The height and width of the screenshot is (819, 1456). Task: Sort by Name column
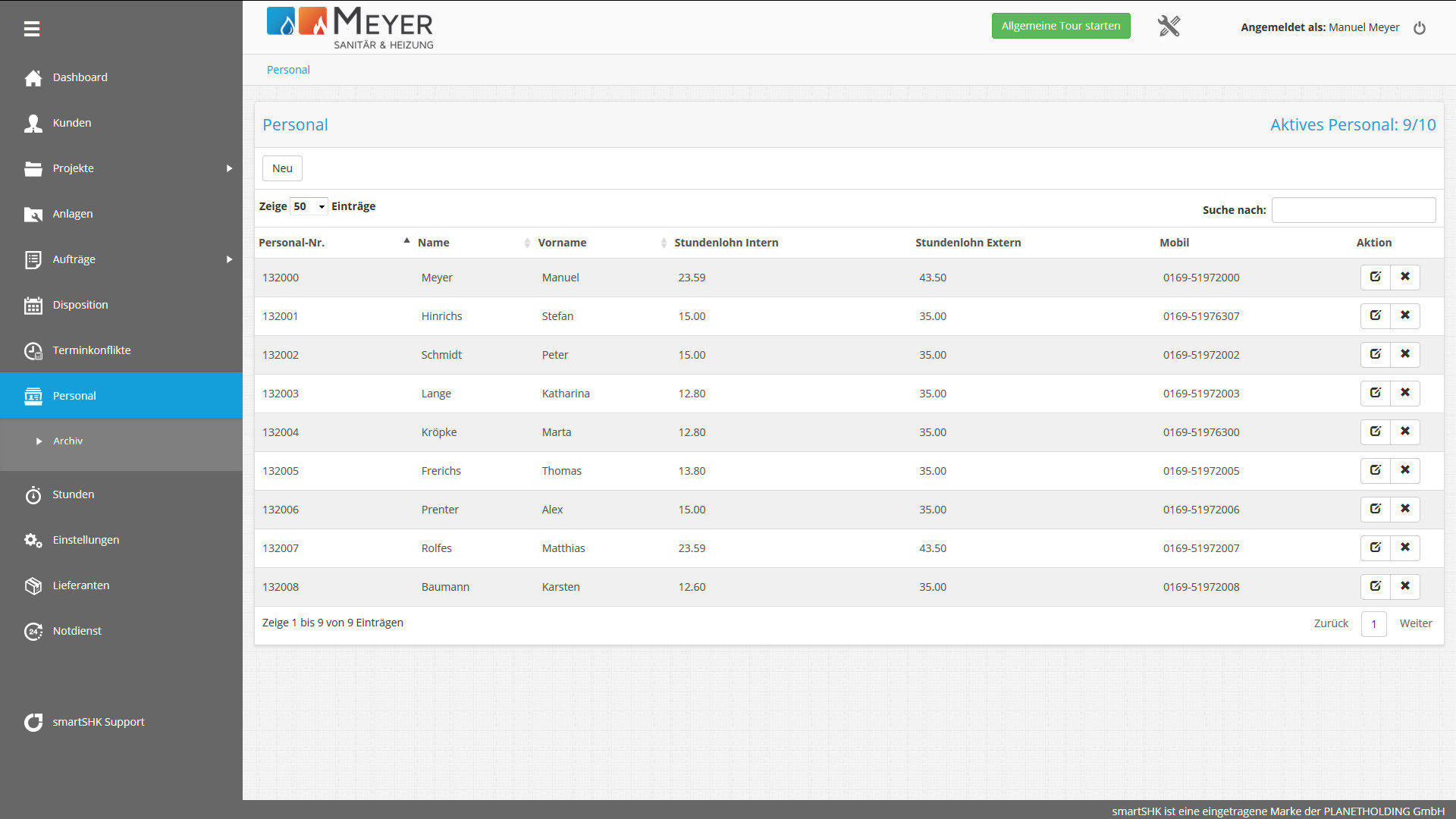(x=474, y=243)
